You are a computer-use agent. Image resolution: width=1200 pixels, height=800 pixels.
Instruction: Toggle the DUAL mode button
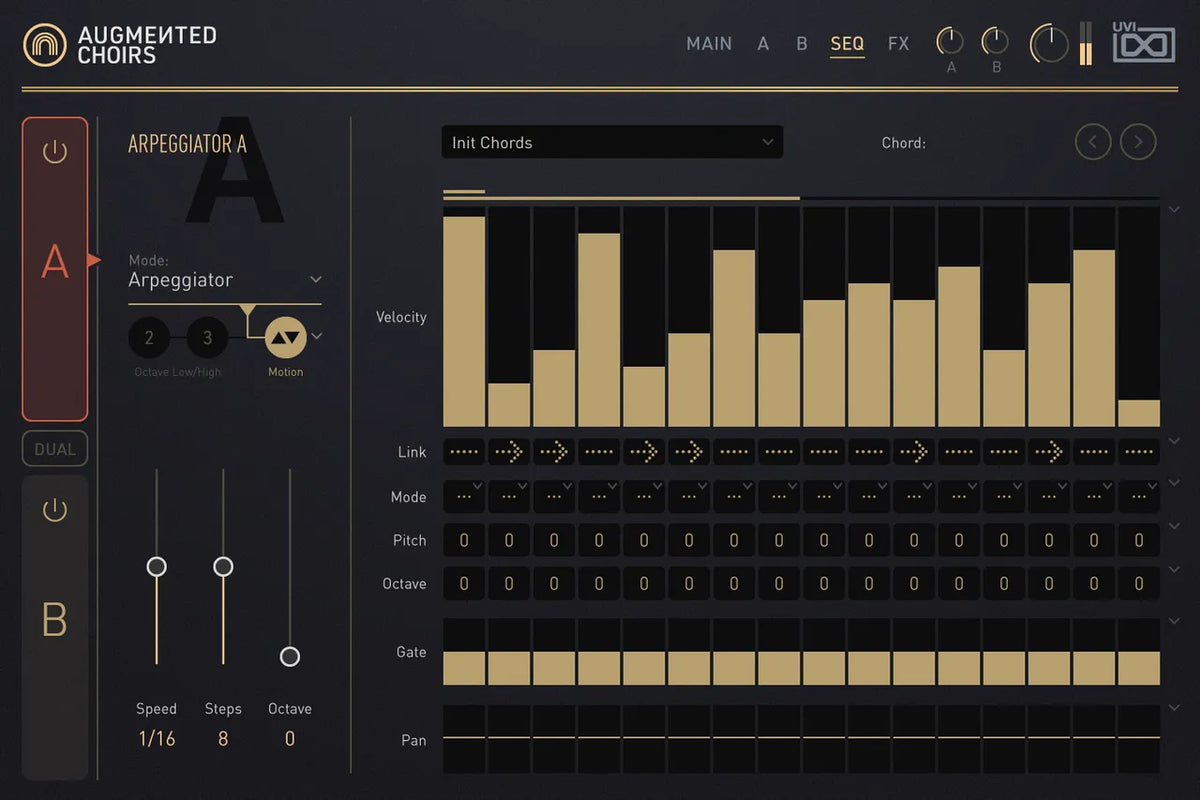point(55,449)
